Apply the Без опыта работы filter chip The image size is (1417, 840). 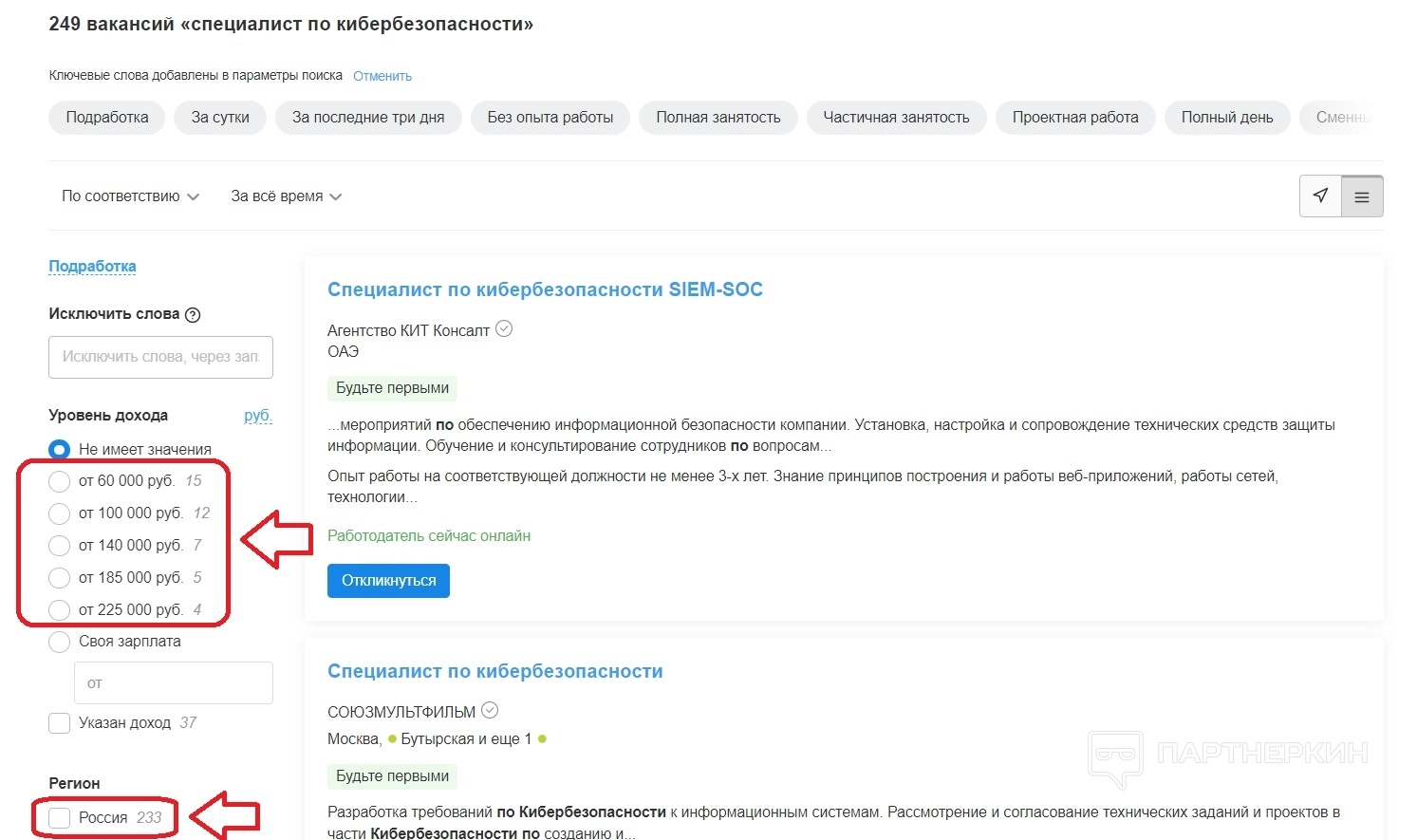(550, 118)
